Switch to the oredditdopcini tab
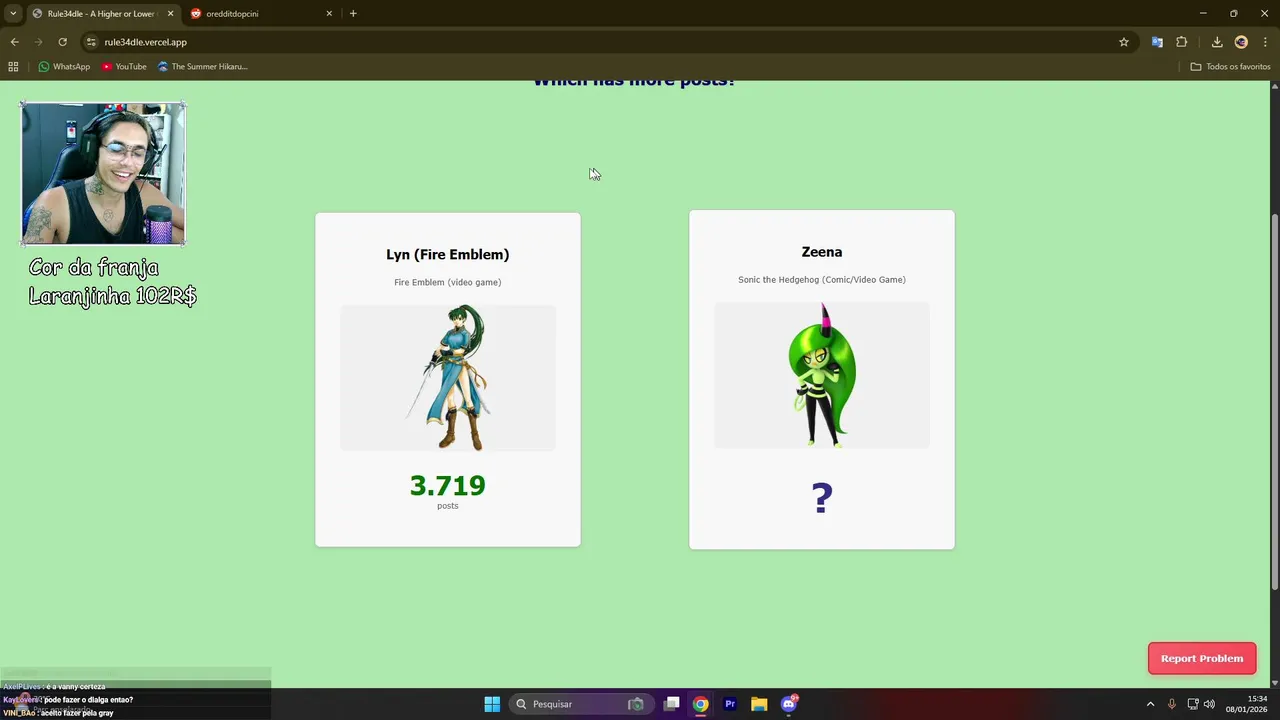 [262, 14]
